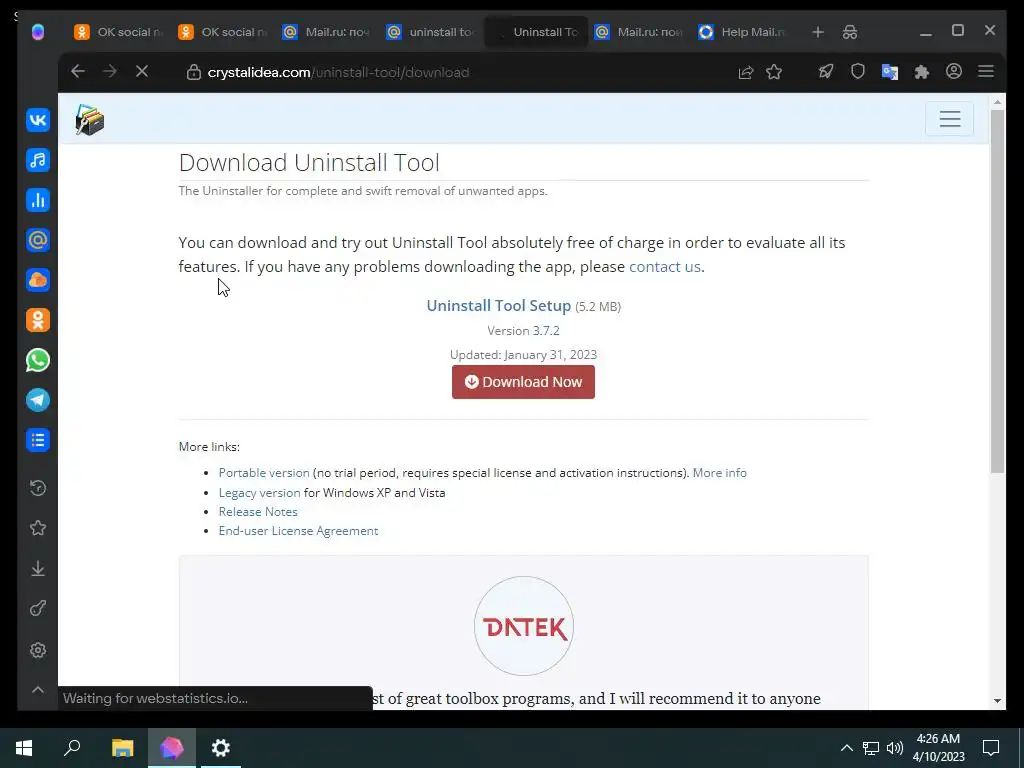Viewport: 1024px width, 768px height.
Task: Switch to the first Mail.ru tab
Action: [x=327, y=32]
